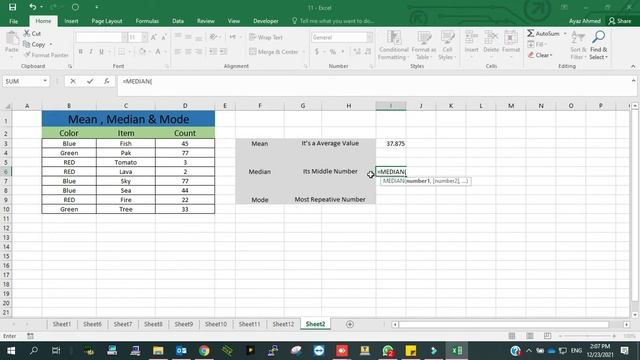Click the Tell me what you want search box
640x360 pixels.
tap(333, 21)
